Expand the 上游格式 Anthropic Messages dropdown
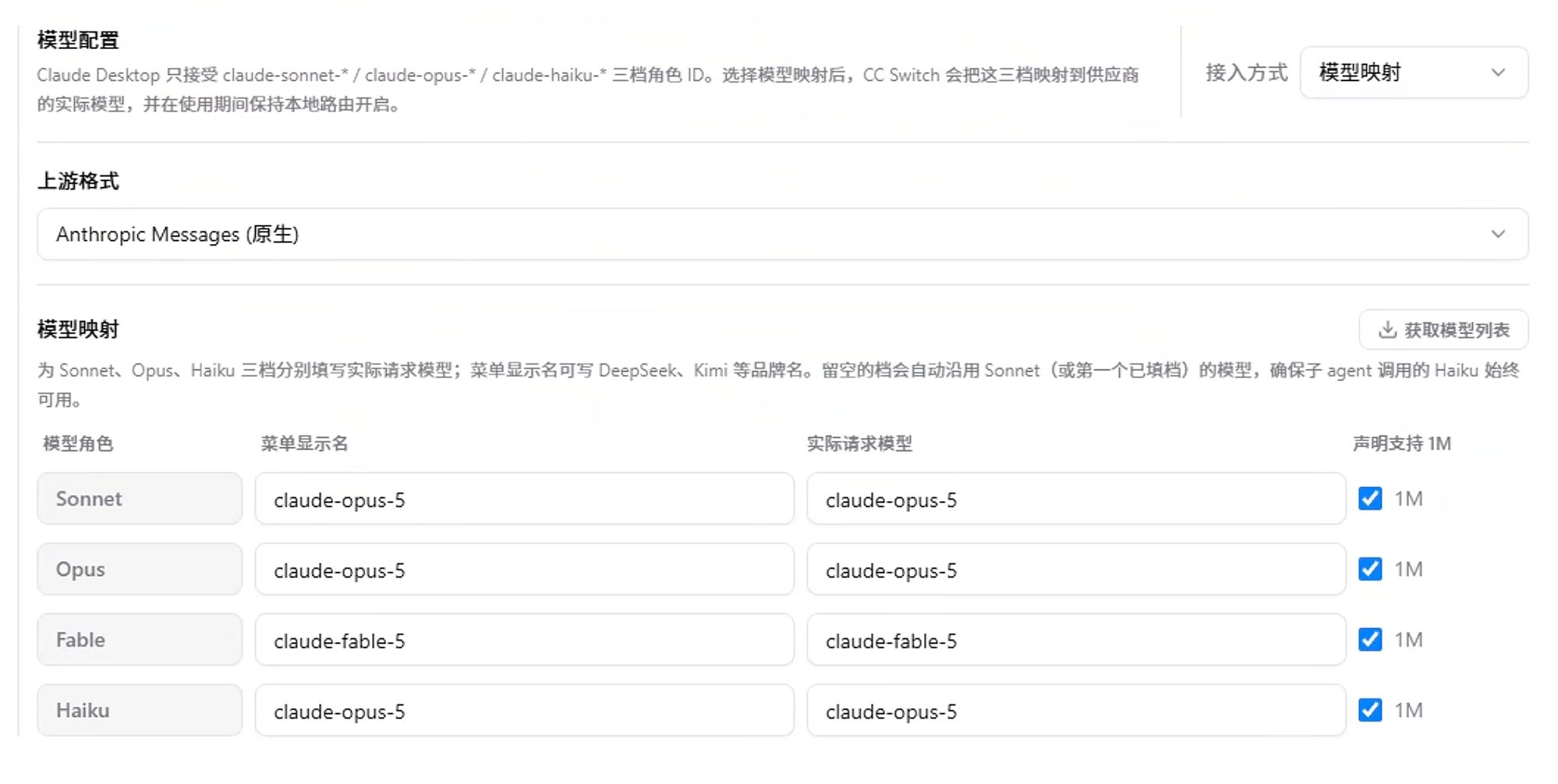Viewport: 1558px width, 784px height. (782, 234)
